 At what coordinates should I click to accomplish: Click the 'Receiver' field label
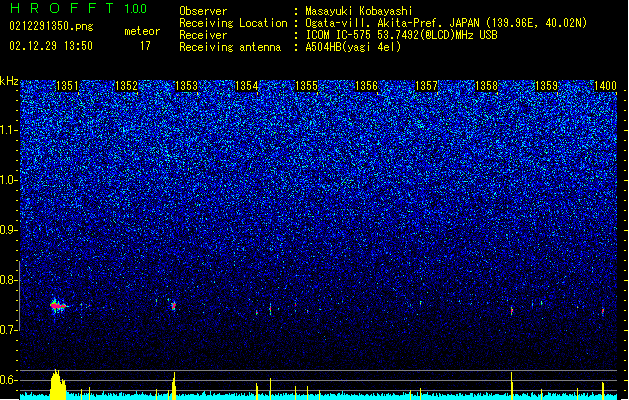[x=203, y=35]
